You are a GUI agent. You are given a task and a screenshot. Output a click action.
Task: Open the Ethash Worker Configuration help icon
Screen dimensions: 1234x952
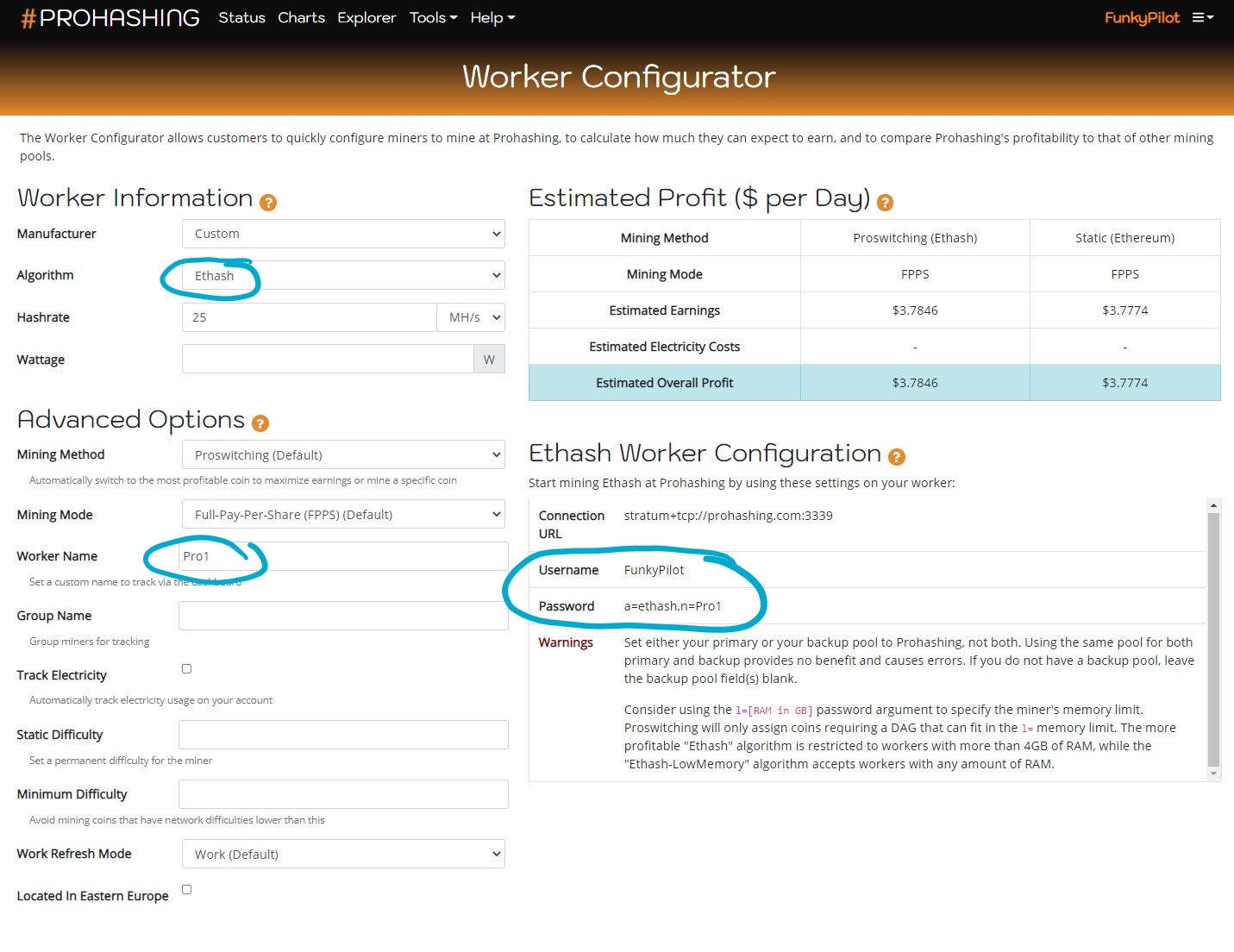[x=897, y=457]
